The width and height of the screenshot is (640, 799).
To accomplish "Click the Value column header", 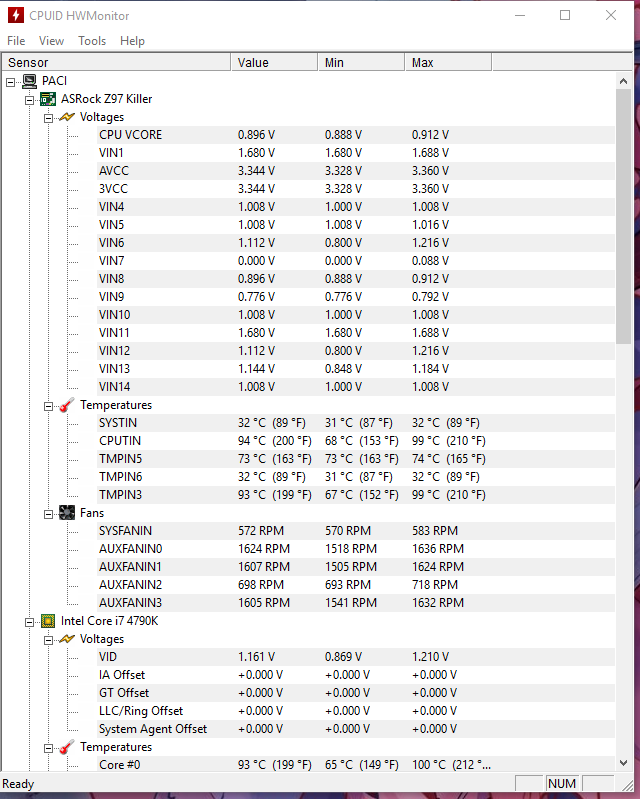I will 274,62.
